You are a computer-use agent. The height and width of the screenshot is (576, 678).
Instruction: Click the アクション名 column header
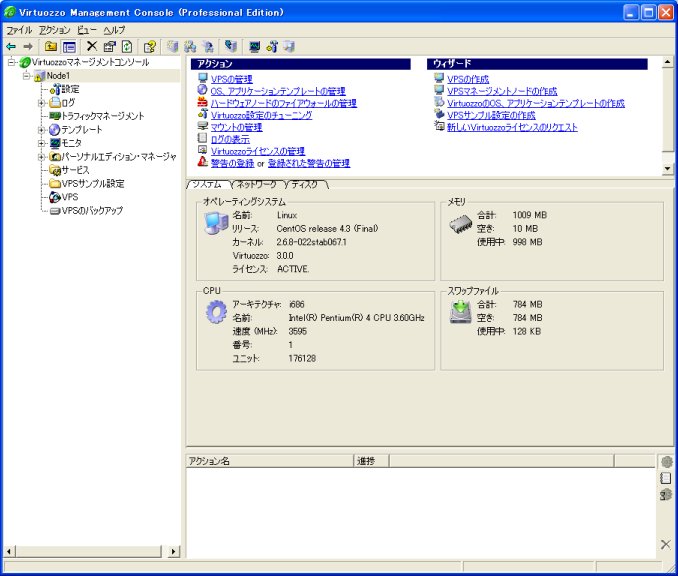(x=270, y=461)
